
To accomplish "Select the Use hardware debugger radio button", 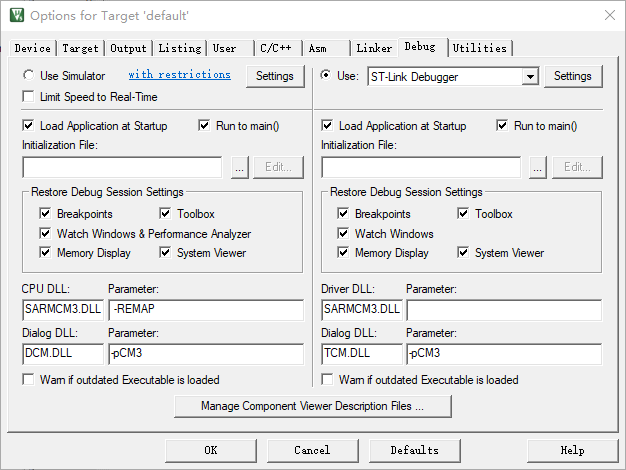I will point(326,75).
